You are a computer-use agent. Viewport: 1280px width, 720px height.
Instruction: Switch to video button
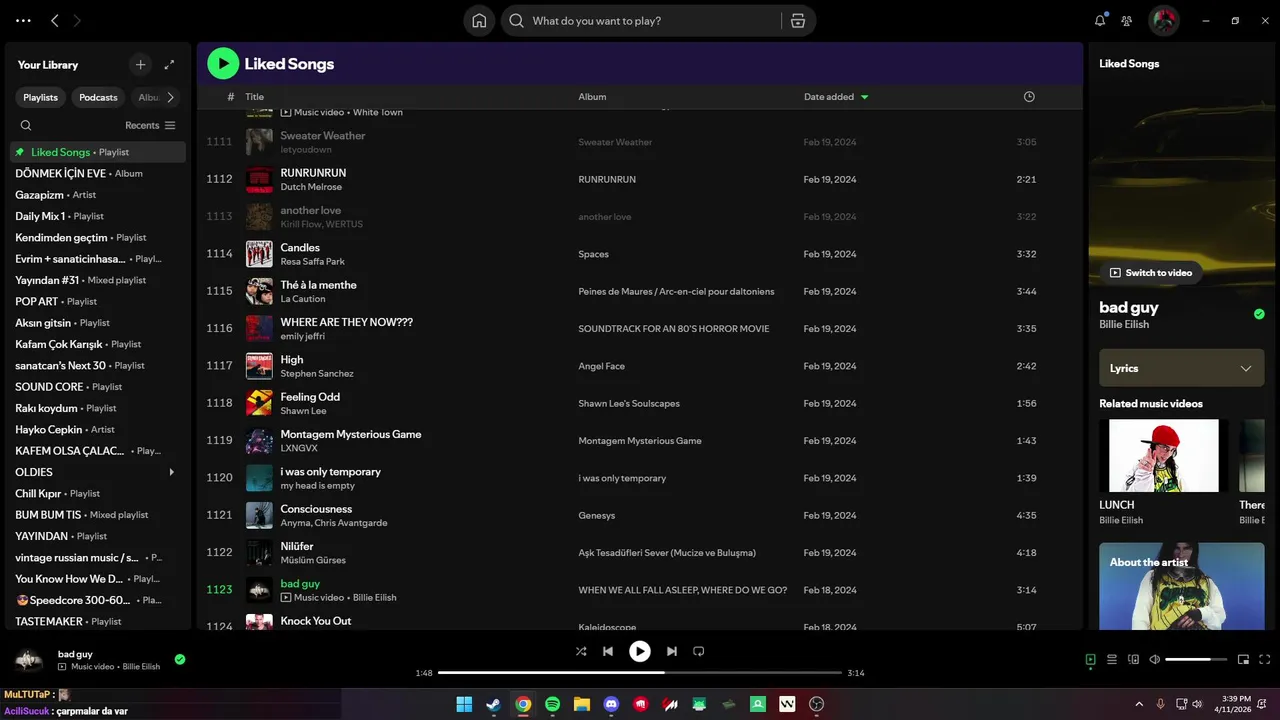point(1151,272)
